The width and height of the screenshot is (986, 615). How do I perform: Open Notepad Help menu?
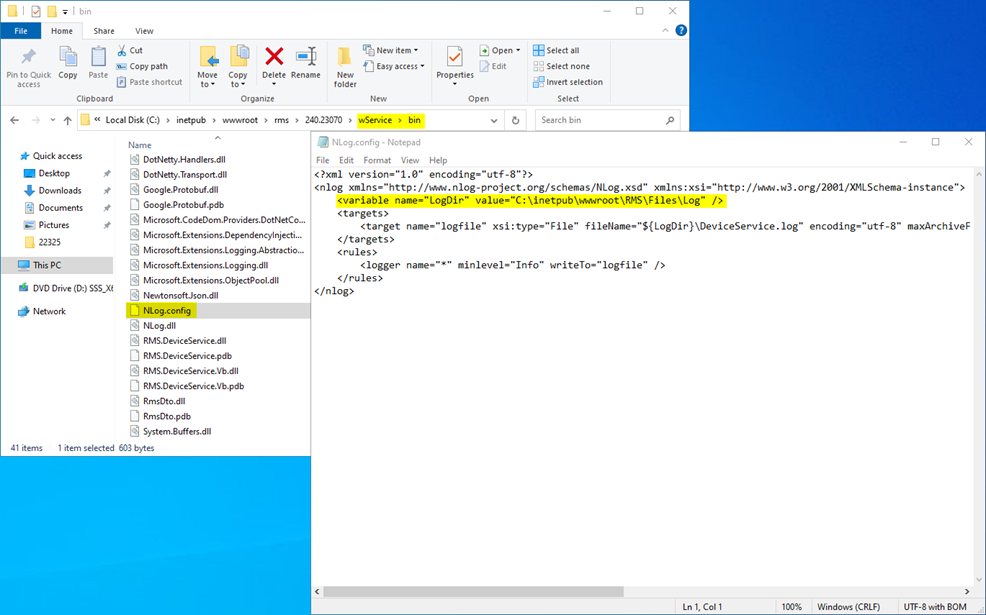pyautogui.click(x=438, y=160)
